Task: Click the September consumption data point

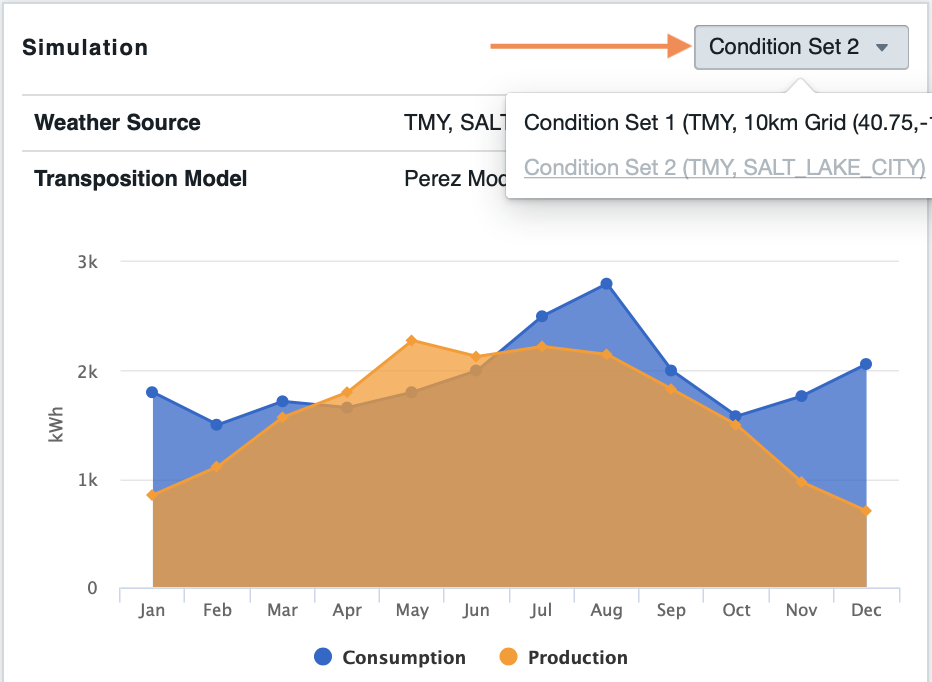Action: point(671,371)
